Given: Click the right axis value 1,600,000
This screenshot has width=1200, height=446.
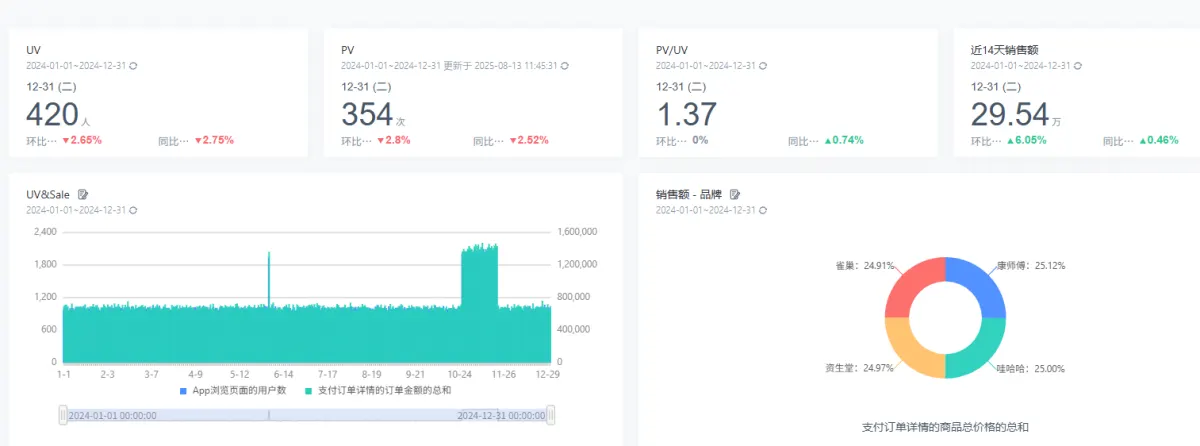Looking at the screenshot, I should point(577,231).
